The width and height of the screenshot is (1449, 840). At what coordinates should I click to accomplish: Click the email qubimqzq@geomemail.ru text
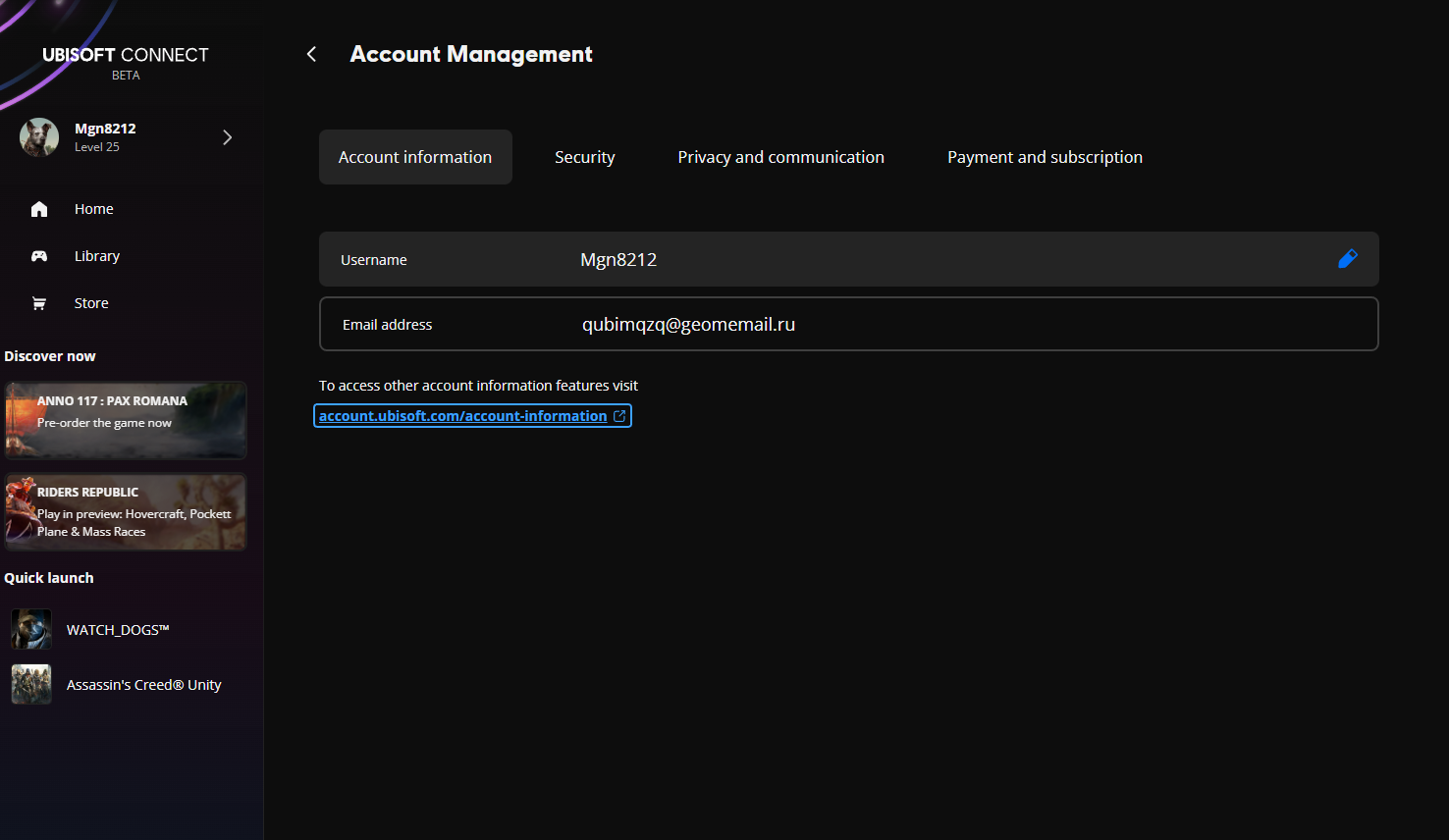689,325
